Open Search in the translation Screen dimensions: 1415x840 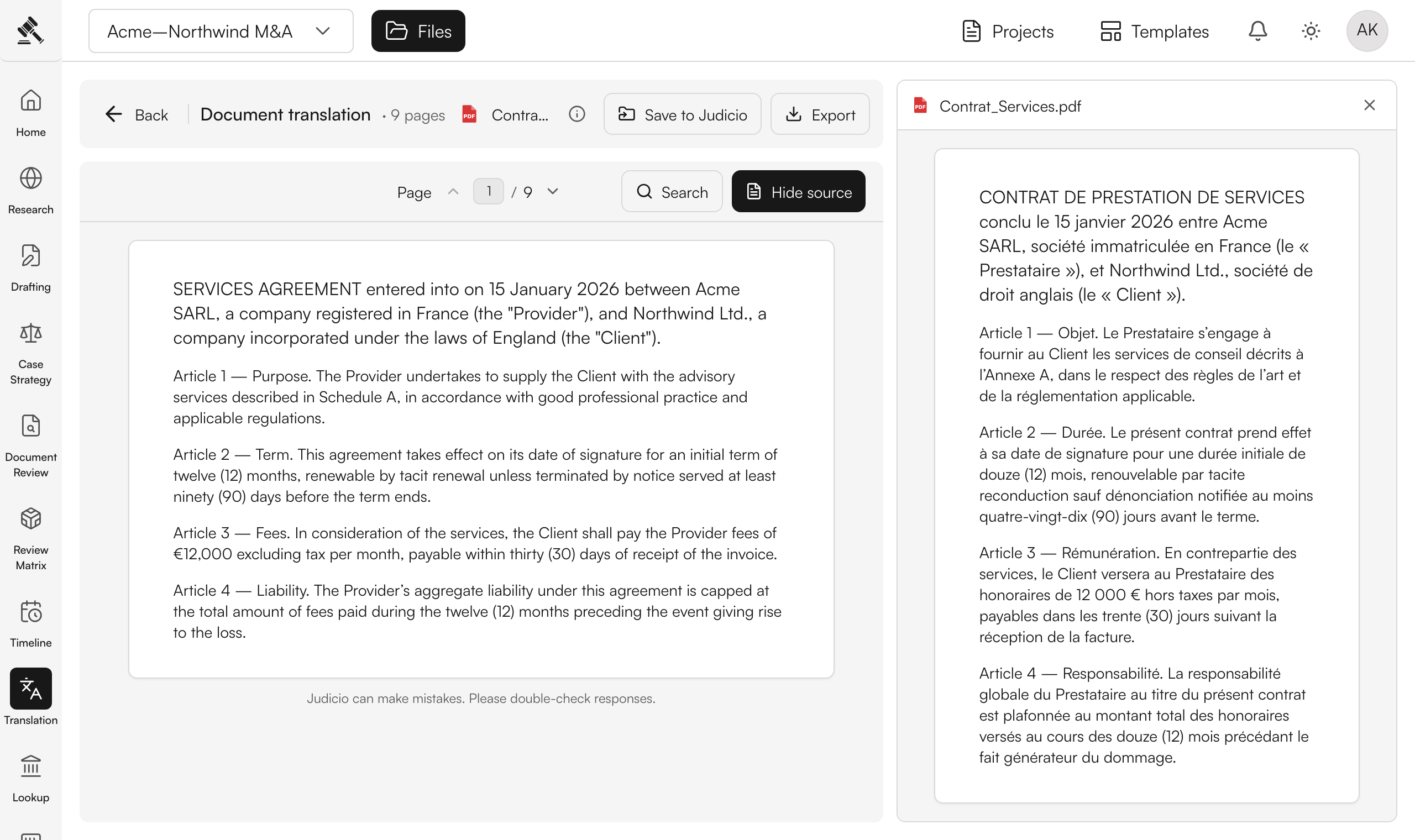pos(672,192)
